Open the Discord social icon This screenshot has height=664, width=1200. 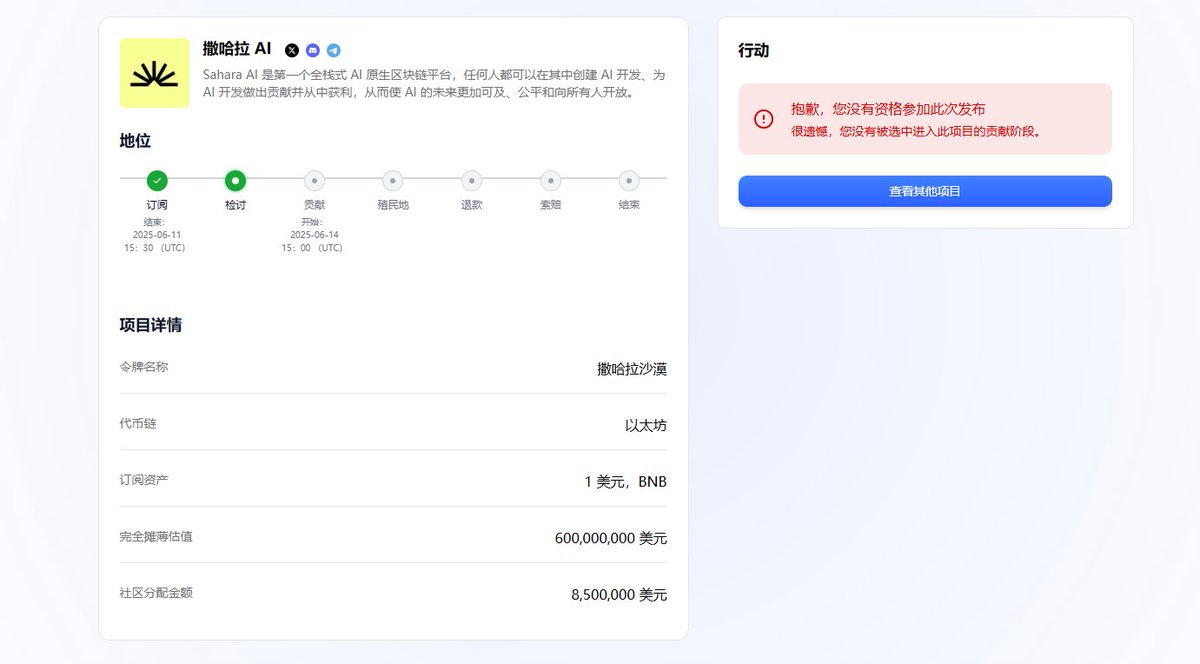(x=313, y=50)
